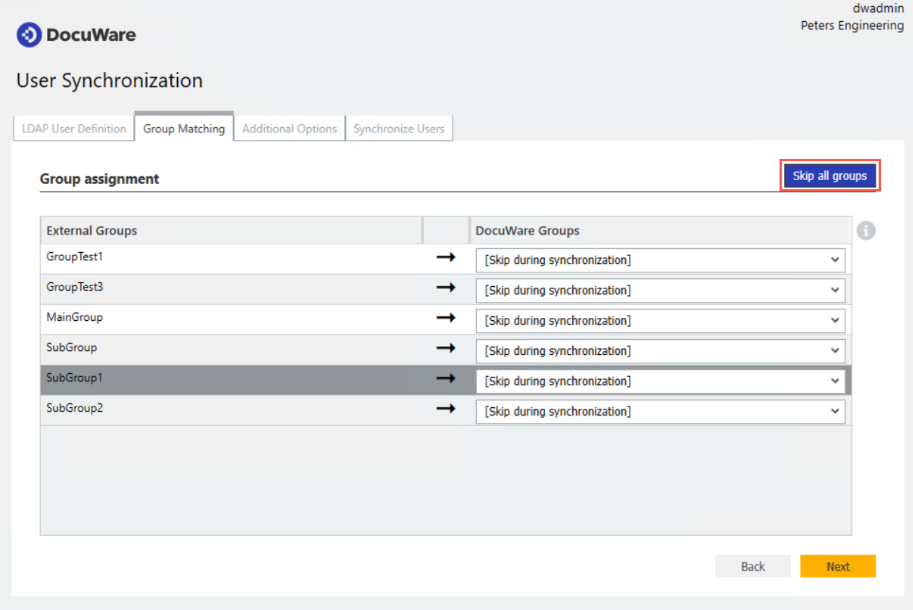Screen dimensions: 913x610
Task: Expand the dropdown in the SubGroup row
Action: [660, 351]
